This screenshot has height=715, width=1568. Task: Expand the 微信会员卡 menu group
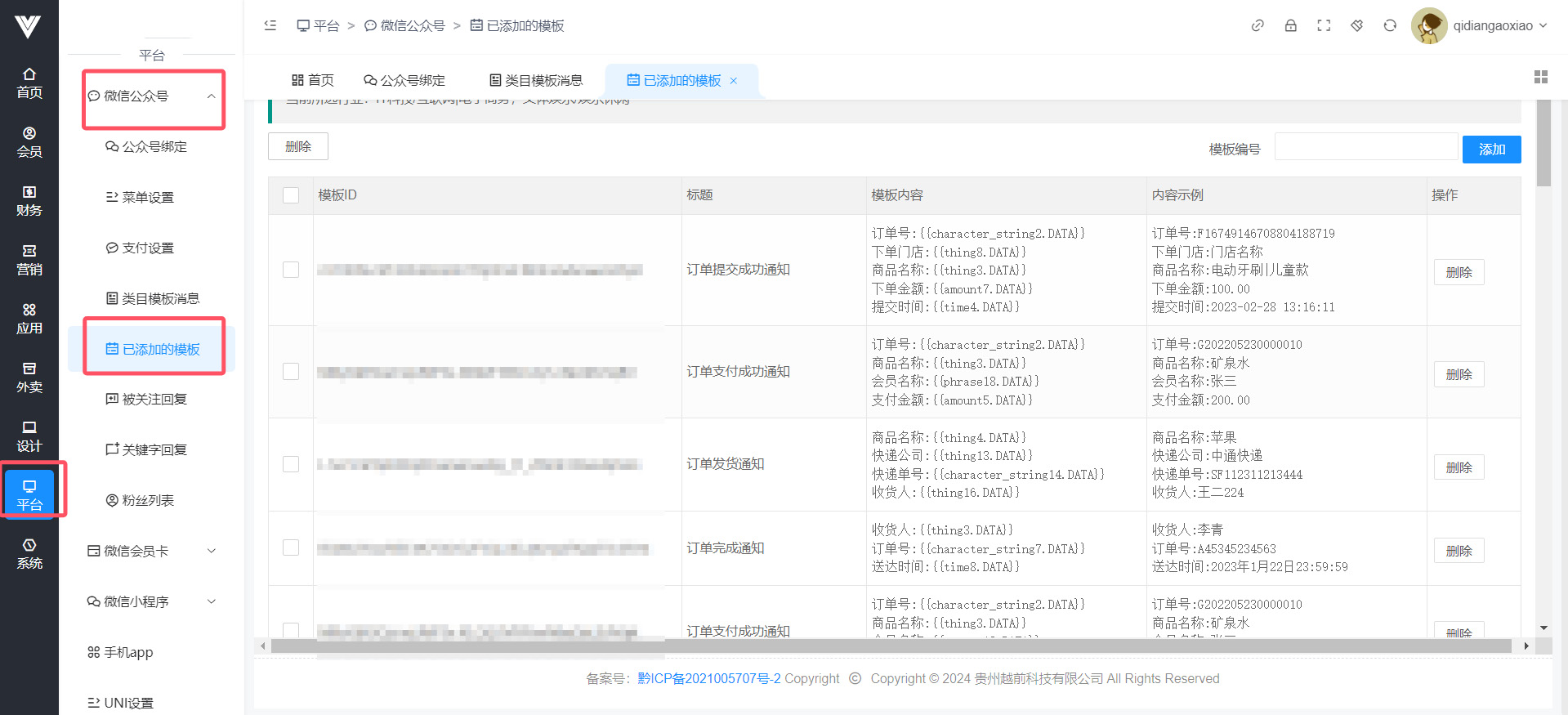(x=152, y=551)
